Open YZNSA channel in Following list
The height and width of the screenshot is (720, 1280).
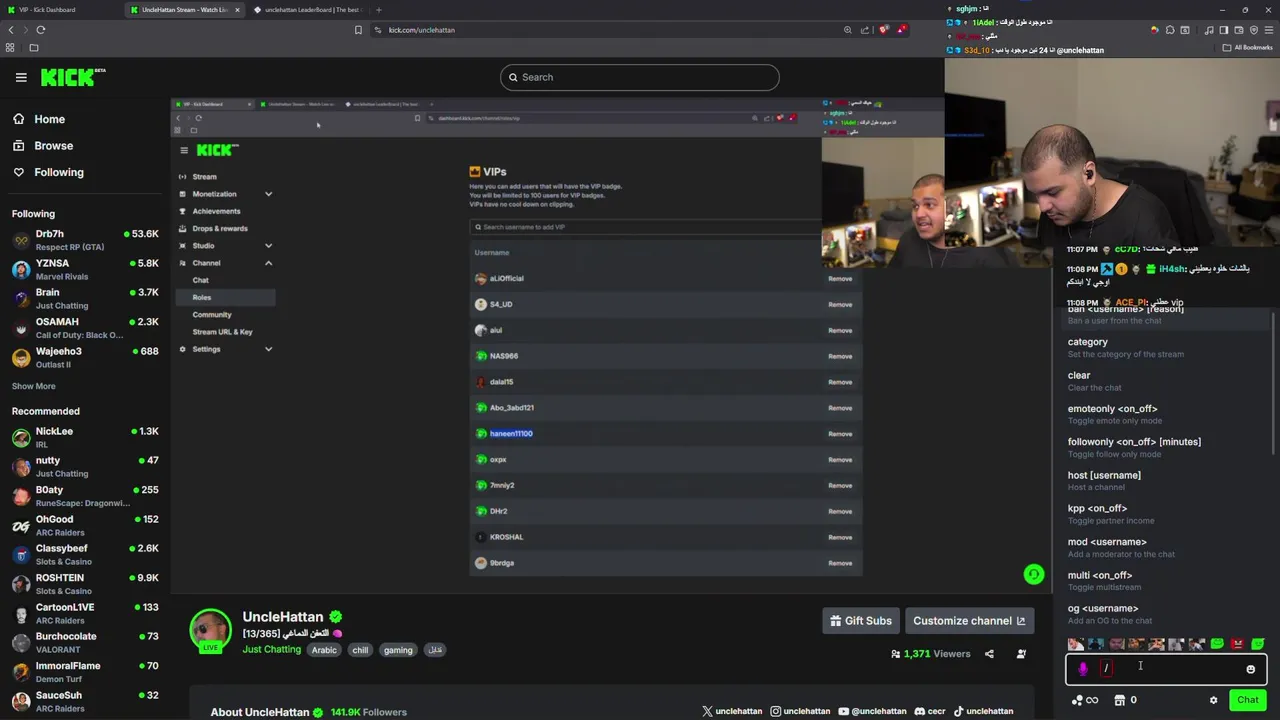point(85,269)
